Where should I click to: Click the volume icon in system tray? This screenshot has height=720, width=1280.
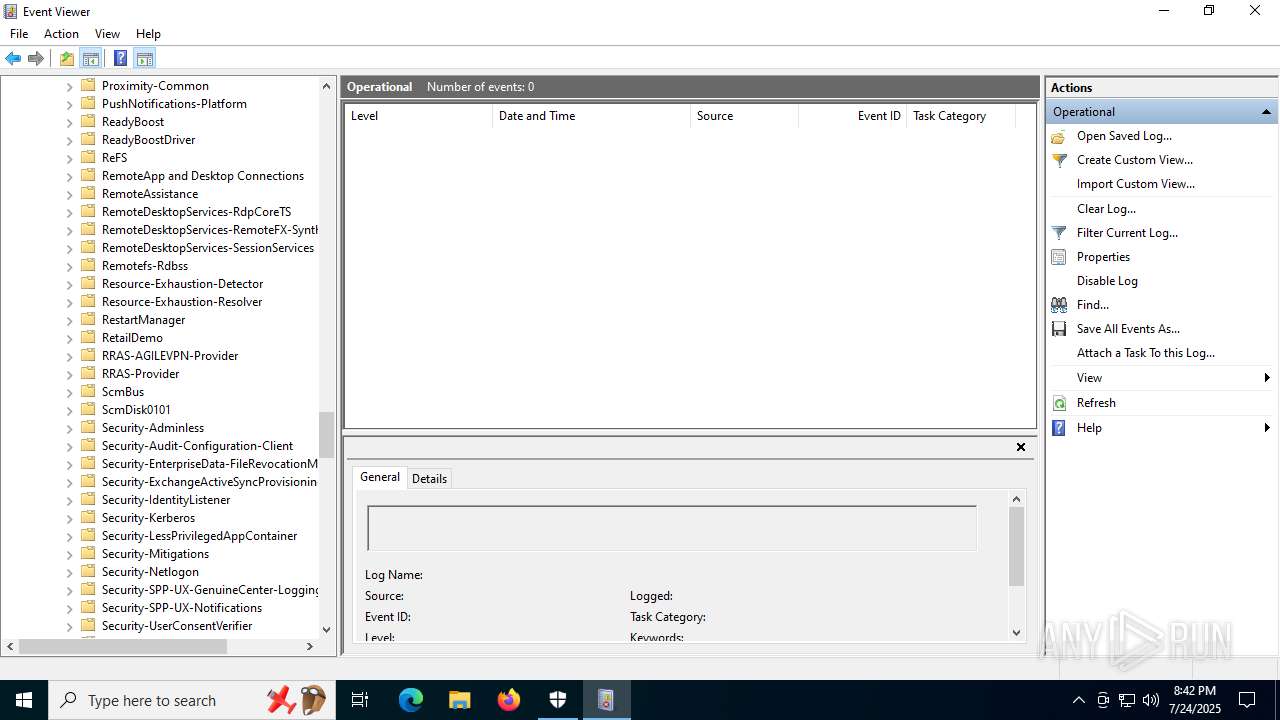click(1150, 700)
